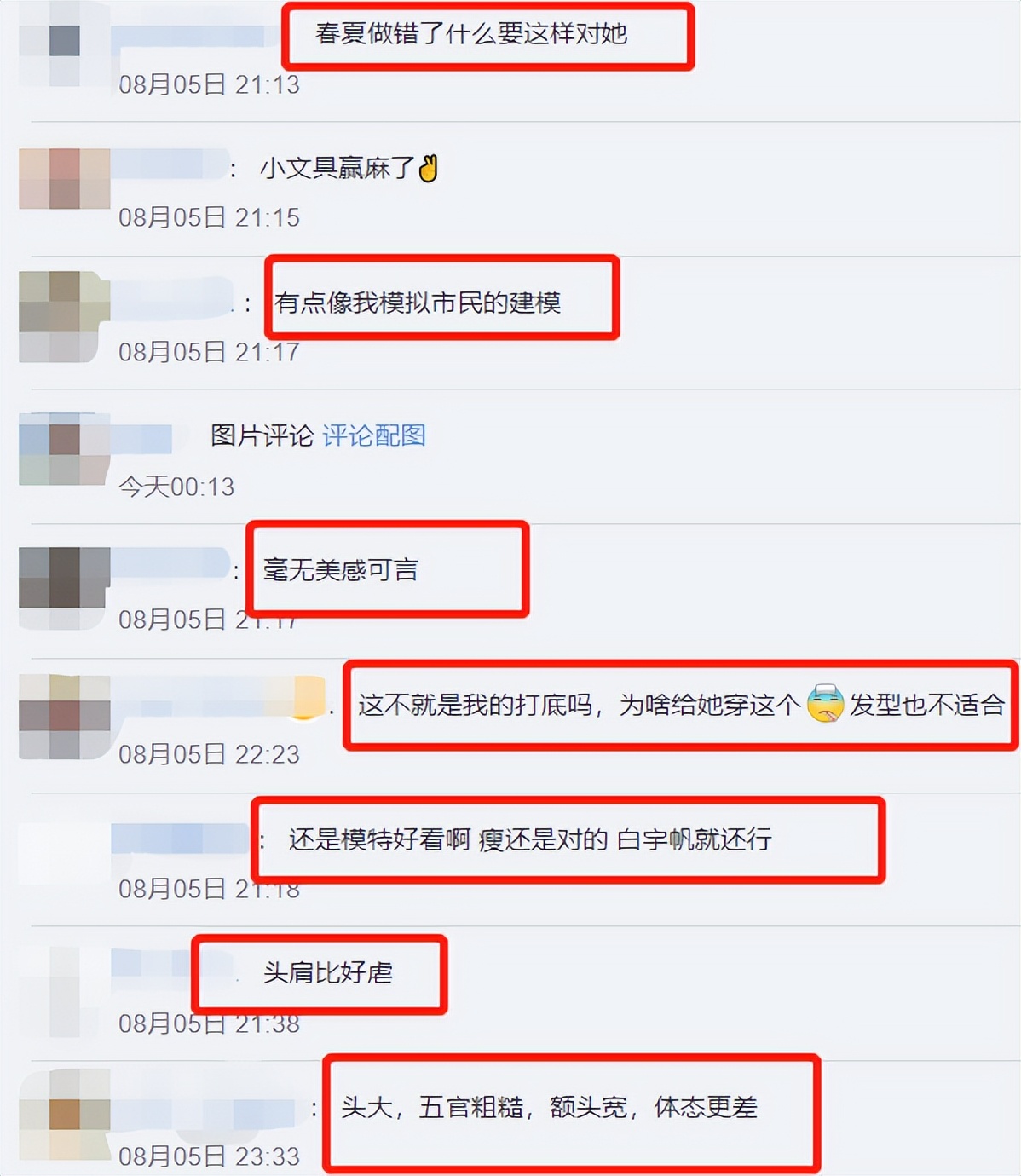Viewport: 1021px width, 1176px height.
Task: Open avatar of 毫无美感可言 commenter
Action: (x=64, y=588)
